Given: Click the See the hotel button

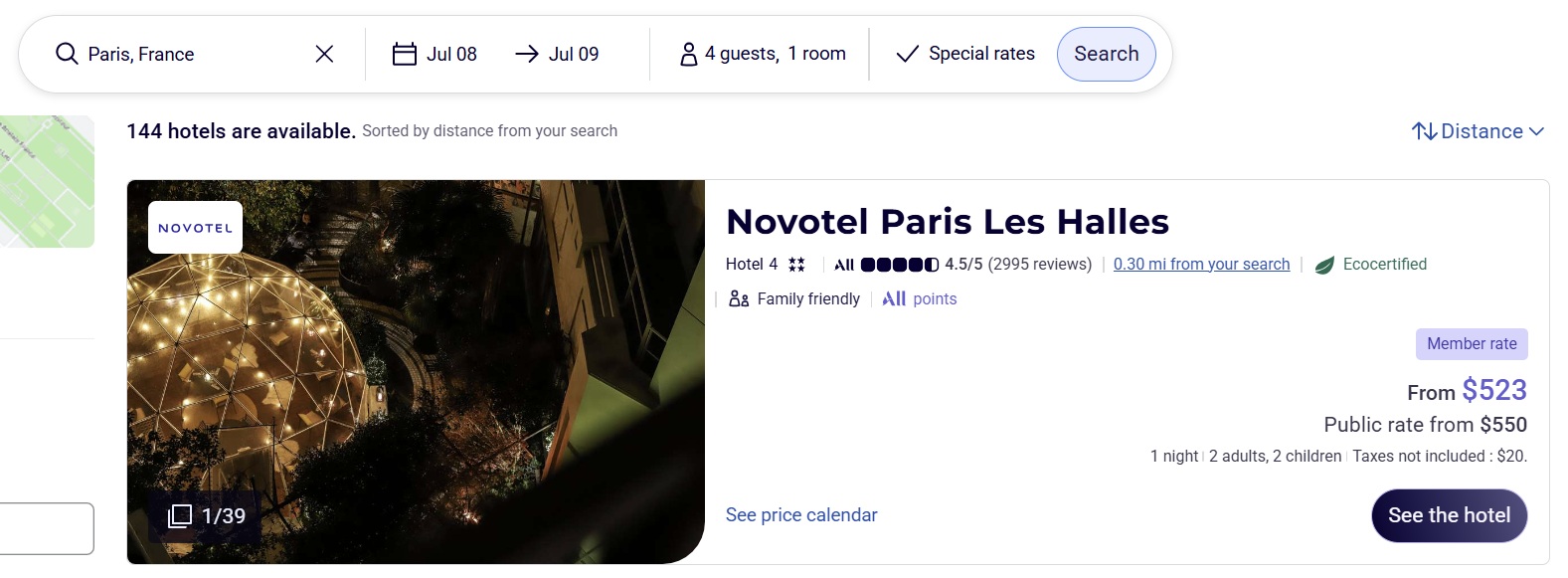Looking at the screenshot, I should tap(1449, 515).
